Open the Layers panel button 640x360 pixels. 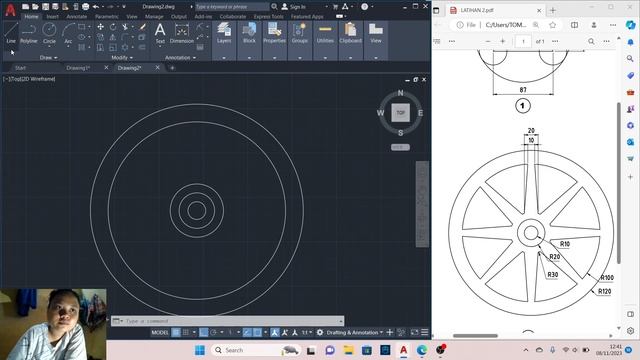click(224, 33)
